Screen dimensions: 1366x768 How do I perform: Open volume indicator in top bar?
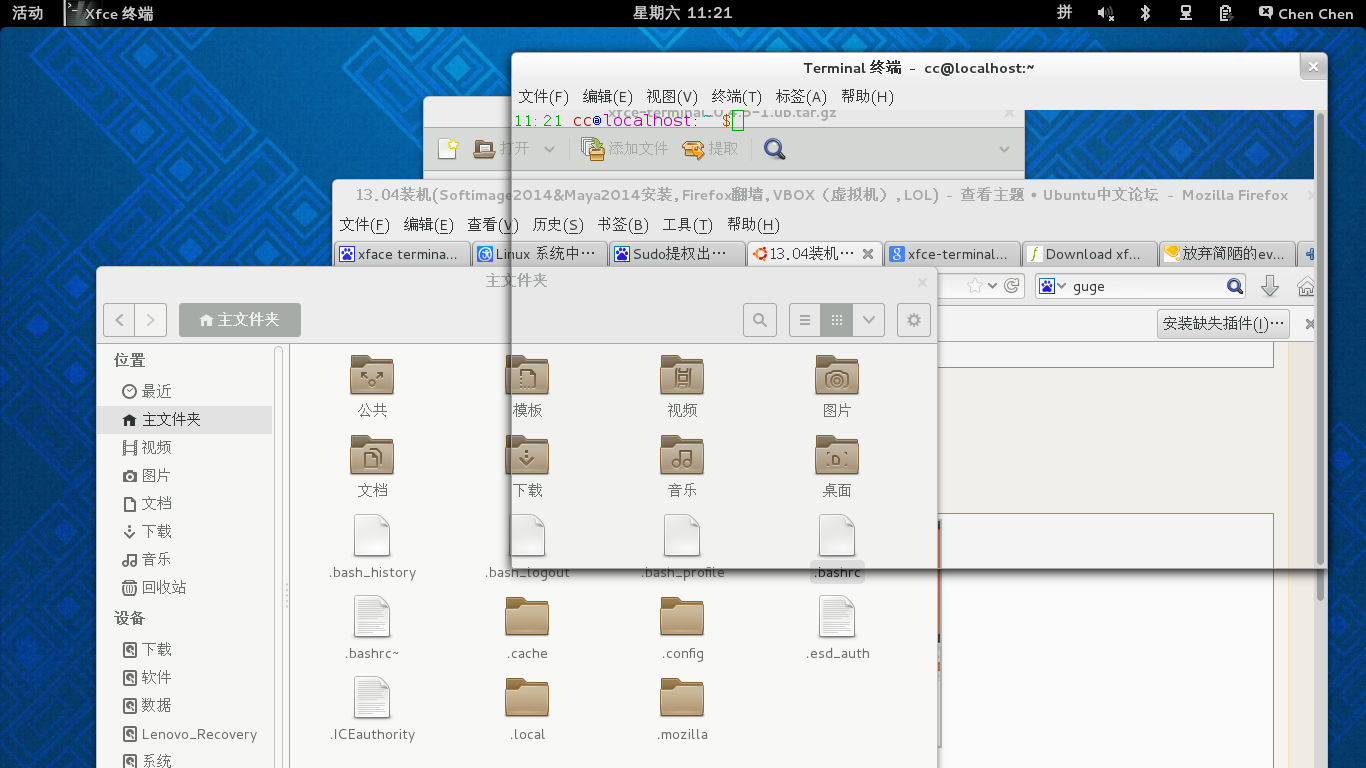1105,13
